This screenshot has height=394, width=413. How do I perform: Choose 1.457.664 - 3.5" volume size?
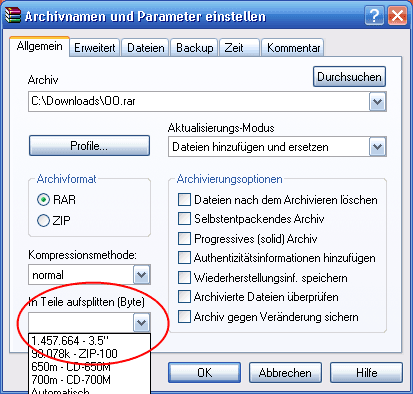click(90, 341)
